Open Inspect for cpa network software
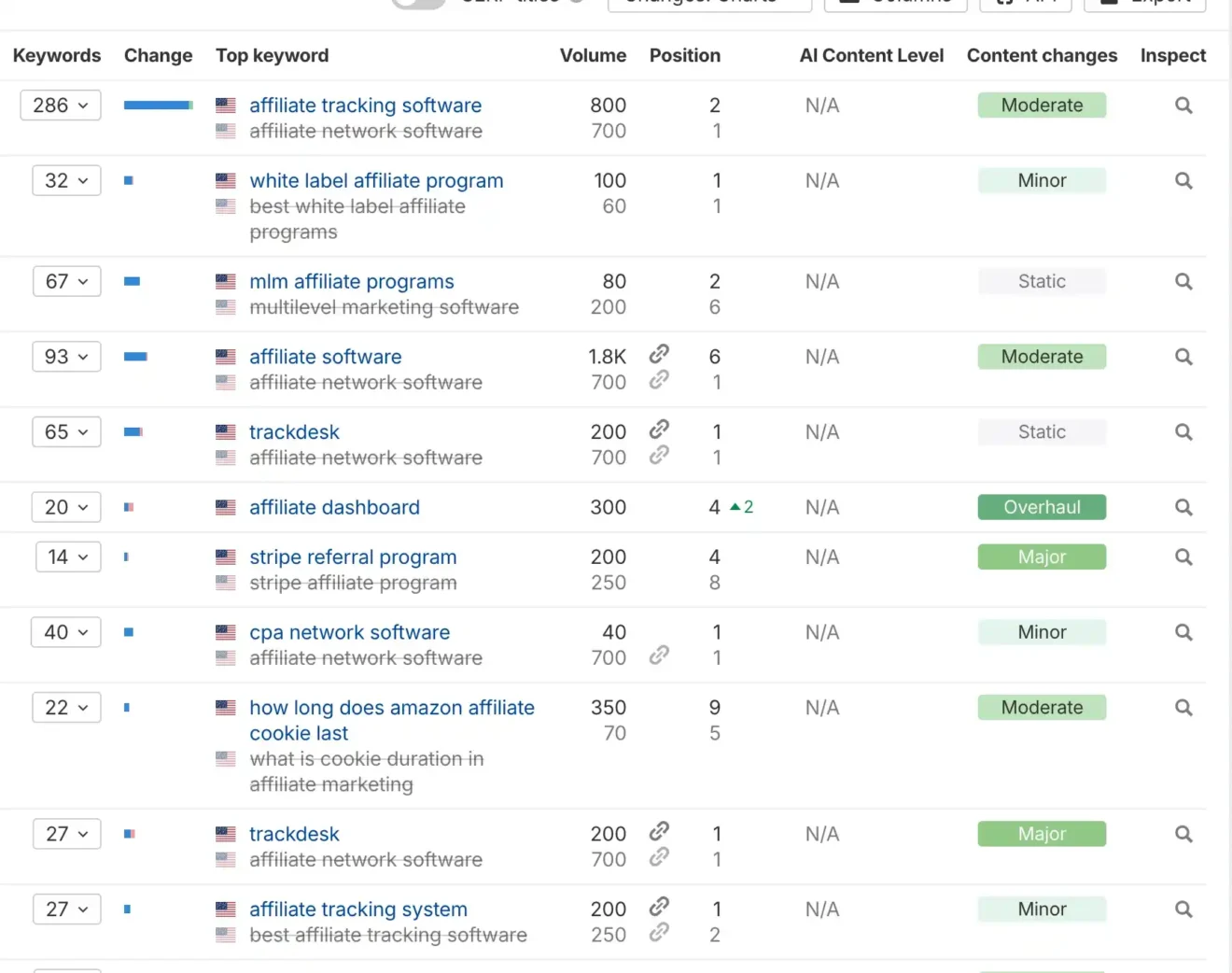This screenshot has height=973, width=1232. [1183, 633]
